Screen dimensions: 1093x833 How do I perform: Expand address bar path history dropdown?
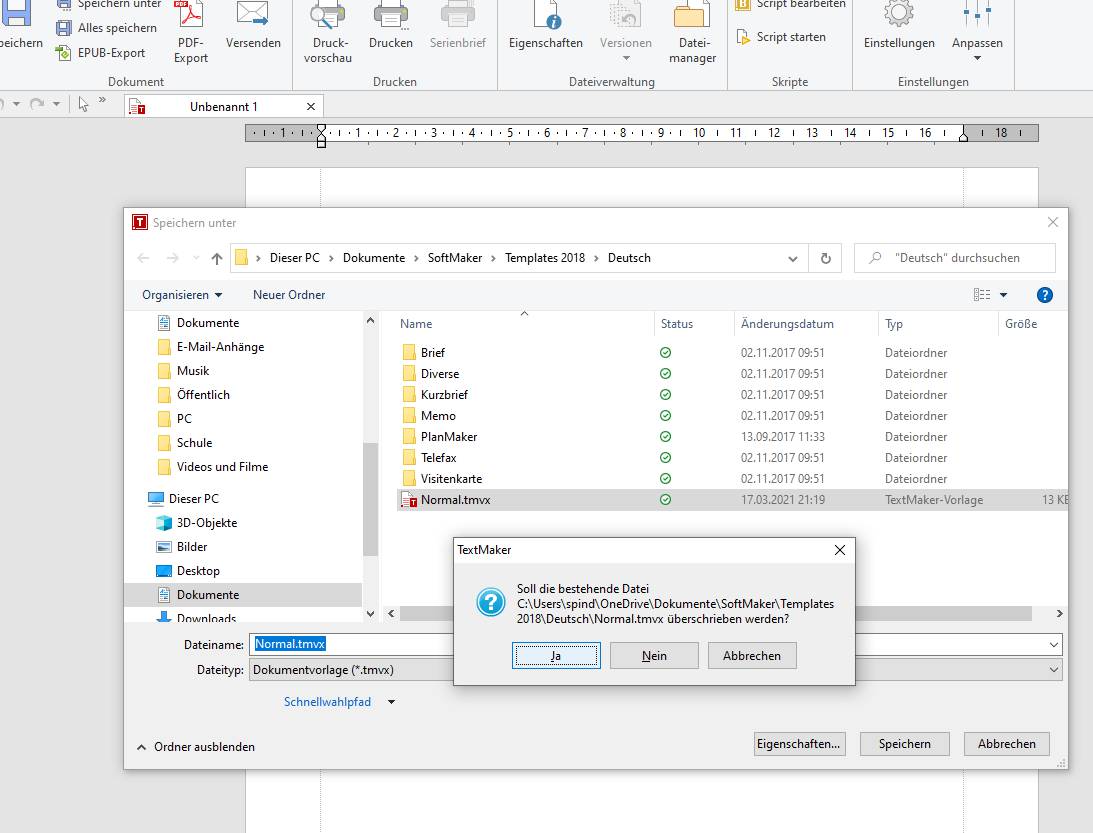793,259
